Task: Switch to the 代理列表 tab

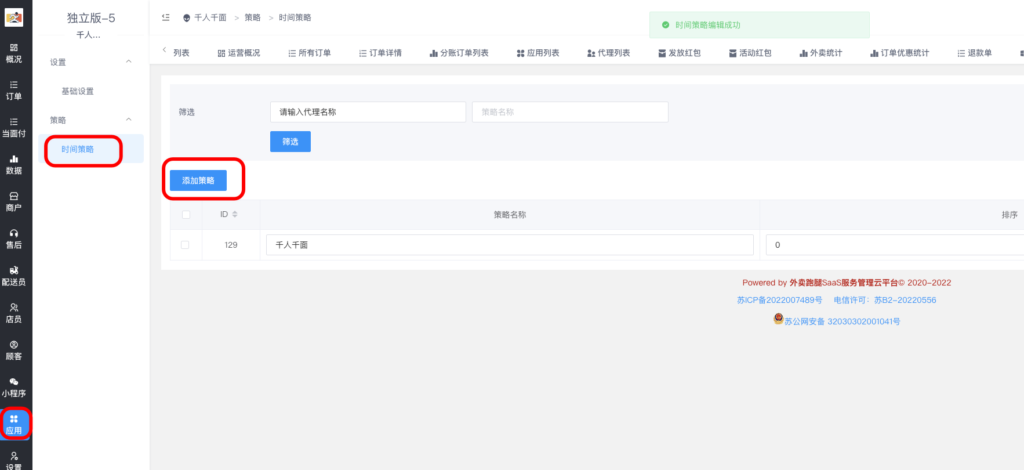Action: (x=608, y=53)
